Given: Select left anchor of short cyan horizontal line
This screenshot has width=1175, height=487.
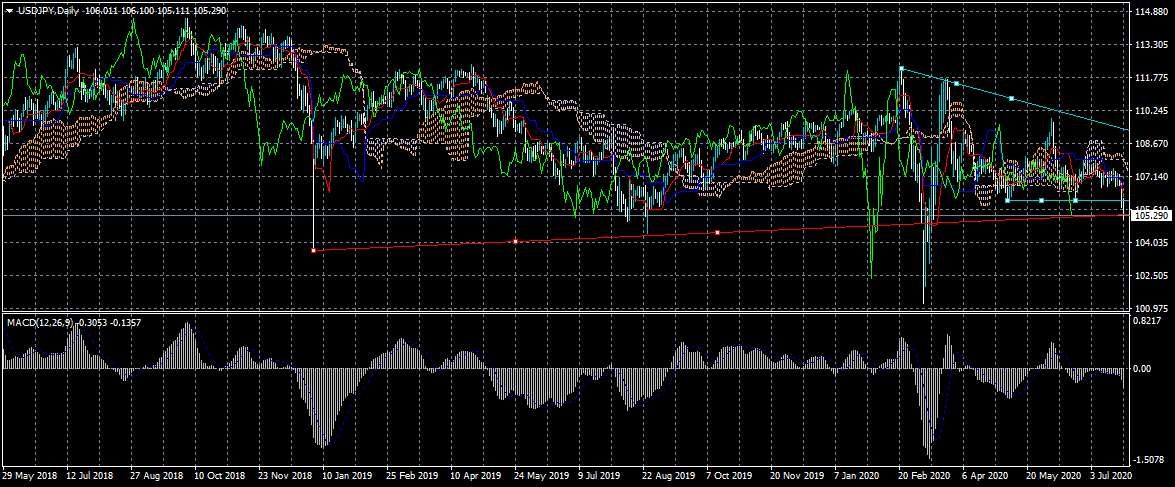Looking at the screenshot, I should 1007,200.
